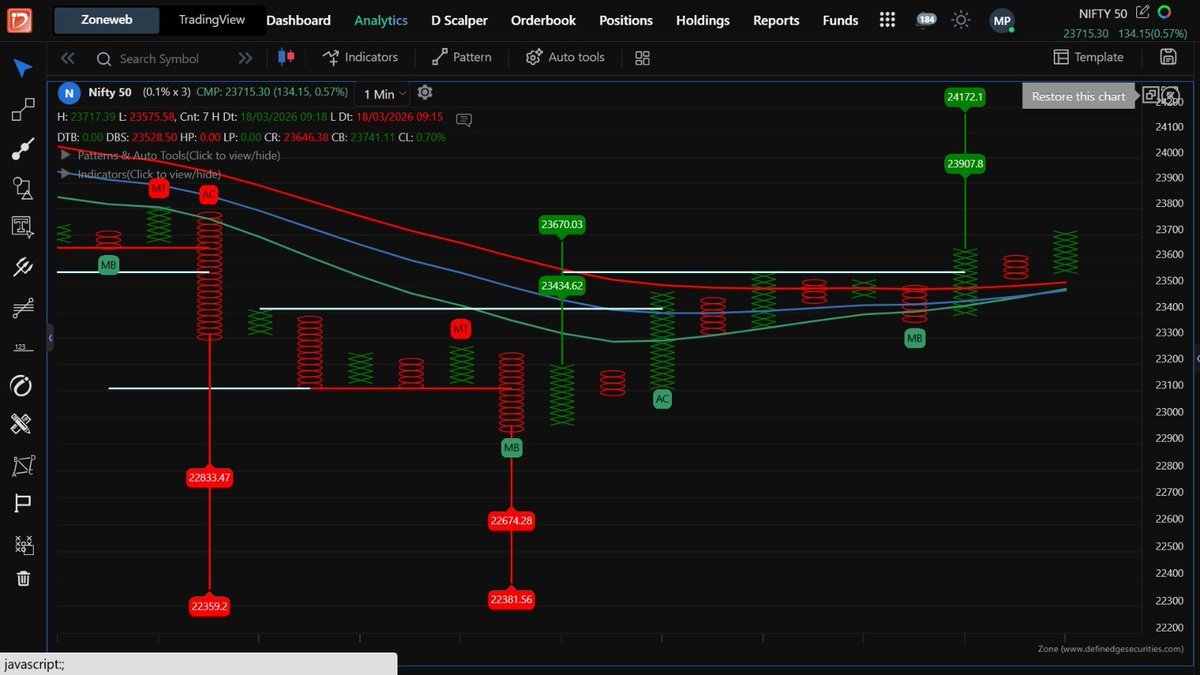This screenshot has width=1200, height=675.
Task: Open the Auto tools button
Action: pyautogui.click(x=565, y=57)
